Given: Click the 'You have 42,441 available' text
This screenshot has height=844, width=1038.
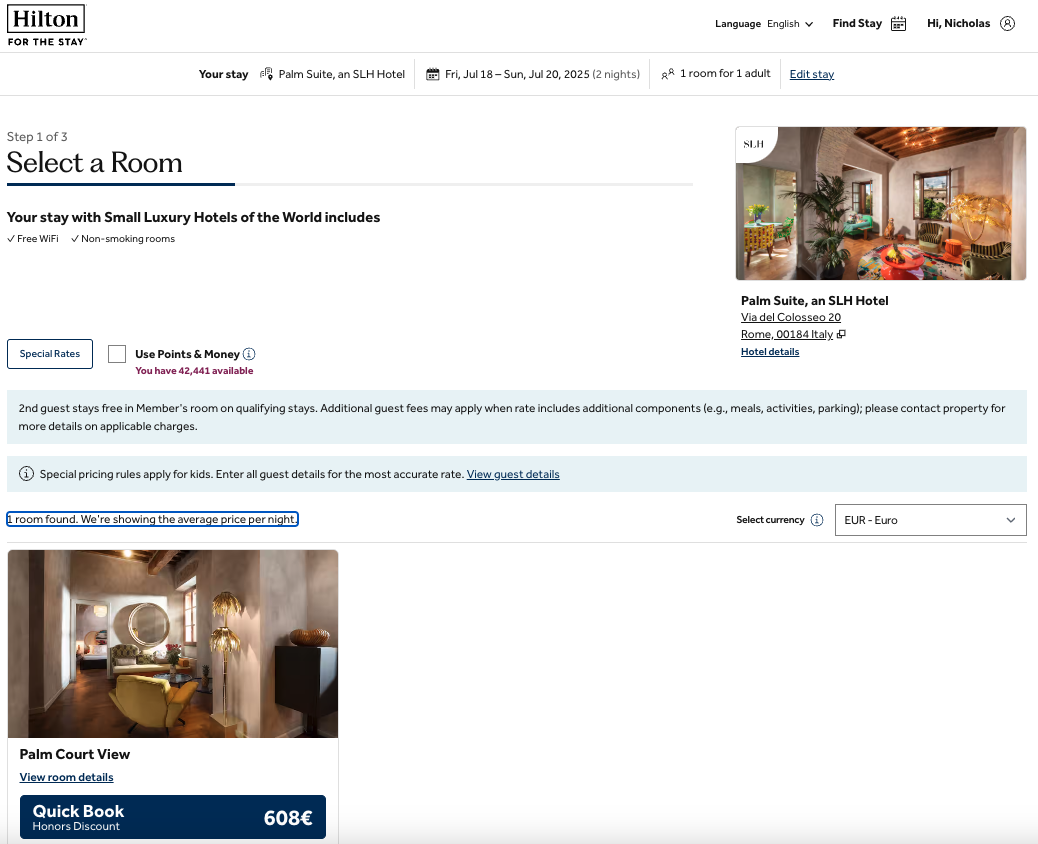Looking at the screenshot, I should click(x=194, y=371).
